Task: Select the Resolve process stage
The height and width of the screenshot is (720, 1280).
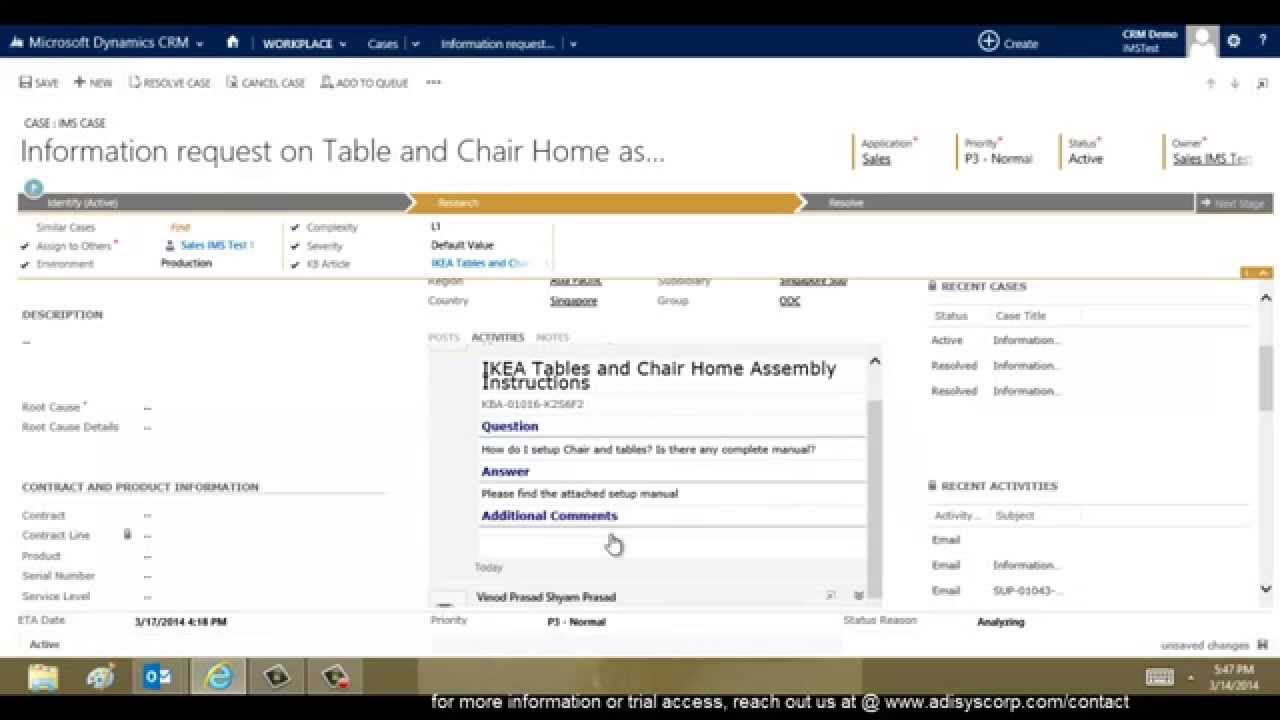Action: (997, 203)
